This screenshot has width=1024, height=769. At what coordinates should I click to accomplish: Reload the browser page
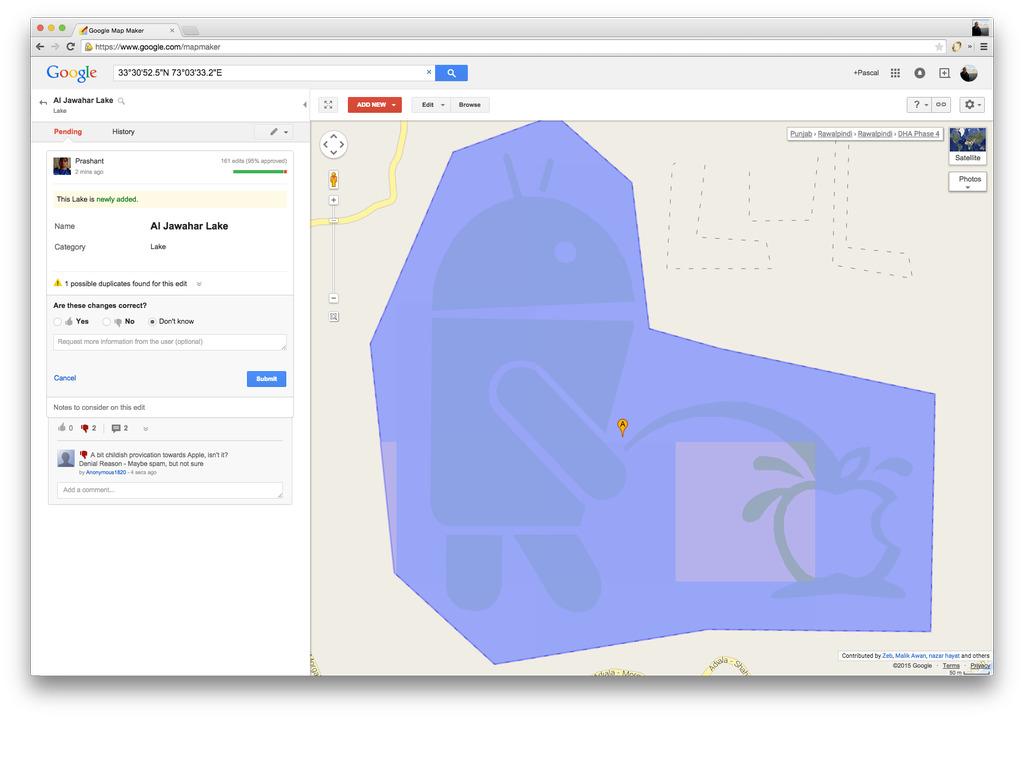tap(70, 47)
